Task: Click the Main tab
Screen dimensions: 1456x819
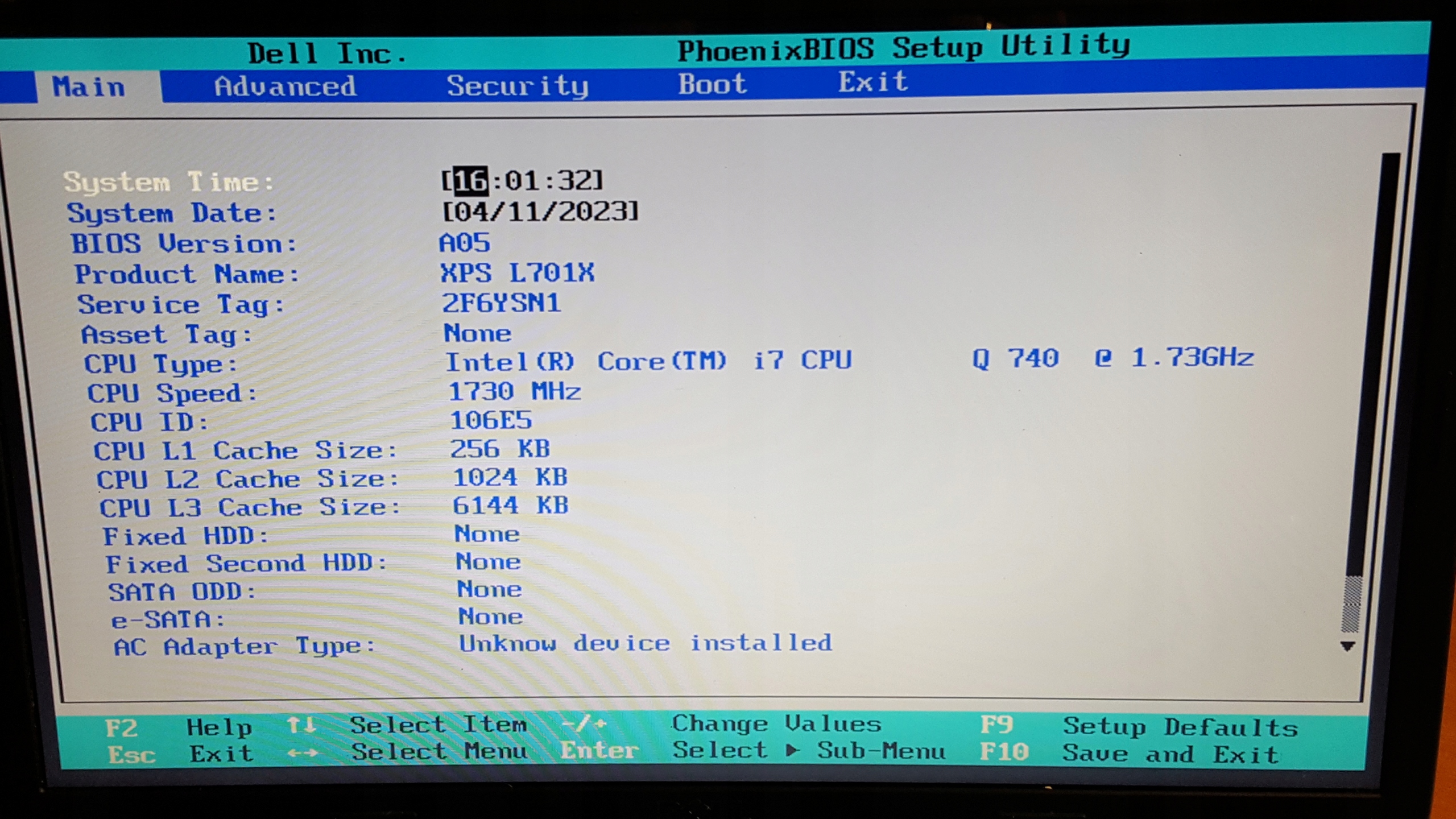Action: 89,88
